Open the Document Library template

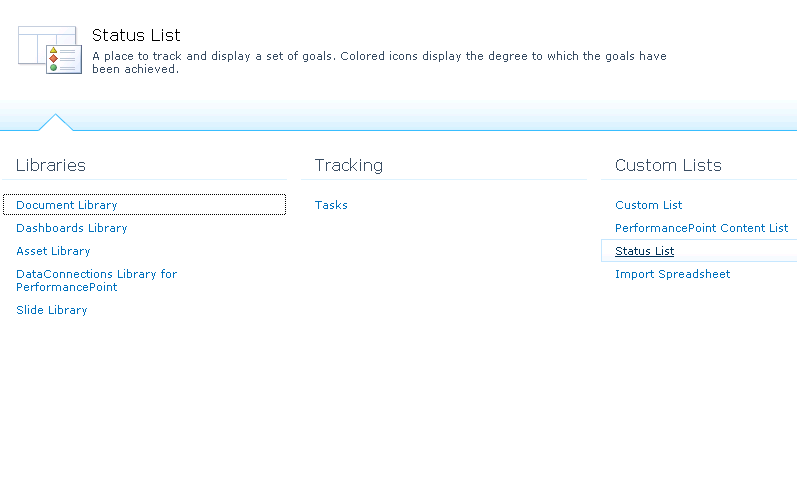[67, 205]
